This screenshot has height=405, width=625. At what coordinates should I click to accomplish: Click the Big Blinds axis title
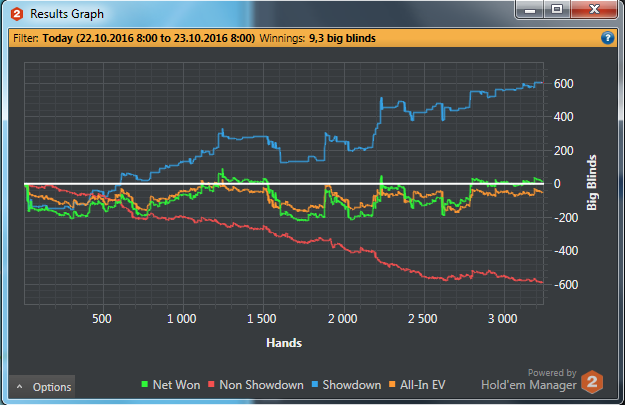(x=592, y=183)
